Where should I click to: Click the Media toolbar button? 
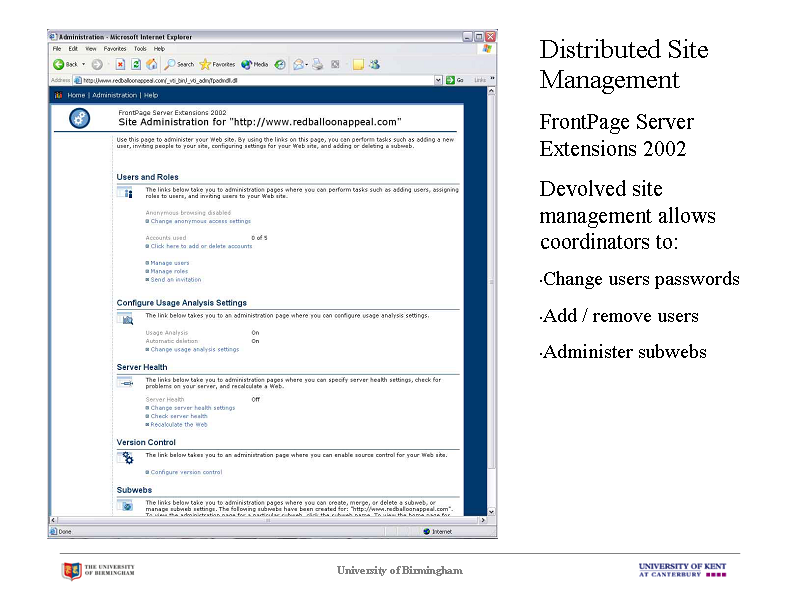[x=255, y=64]
